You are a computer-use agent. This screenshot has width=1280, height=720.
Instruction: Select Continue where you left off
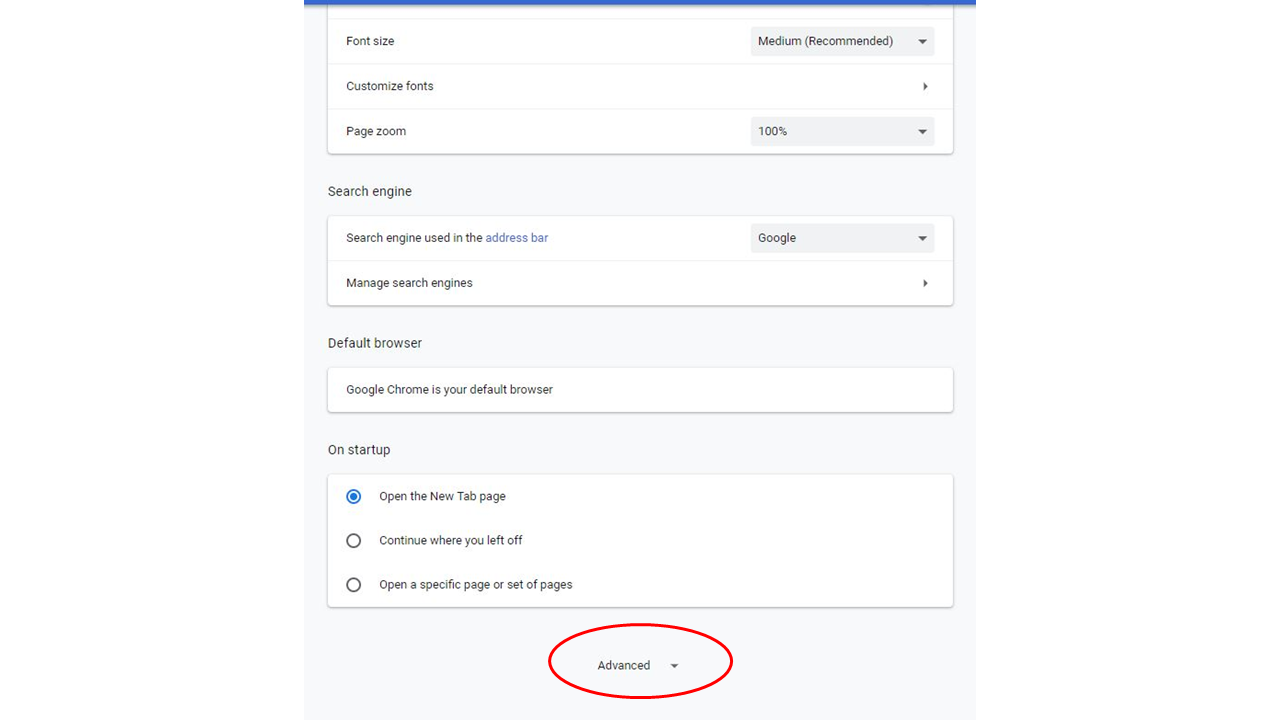coord(354,540)
